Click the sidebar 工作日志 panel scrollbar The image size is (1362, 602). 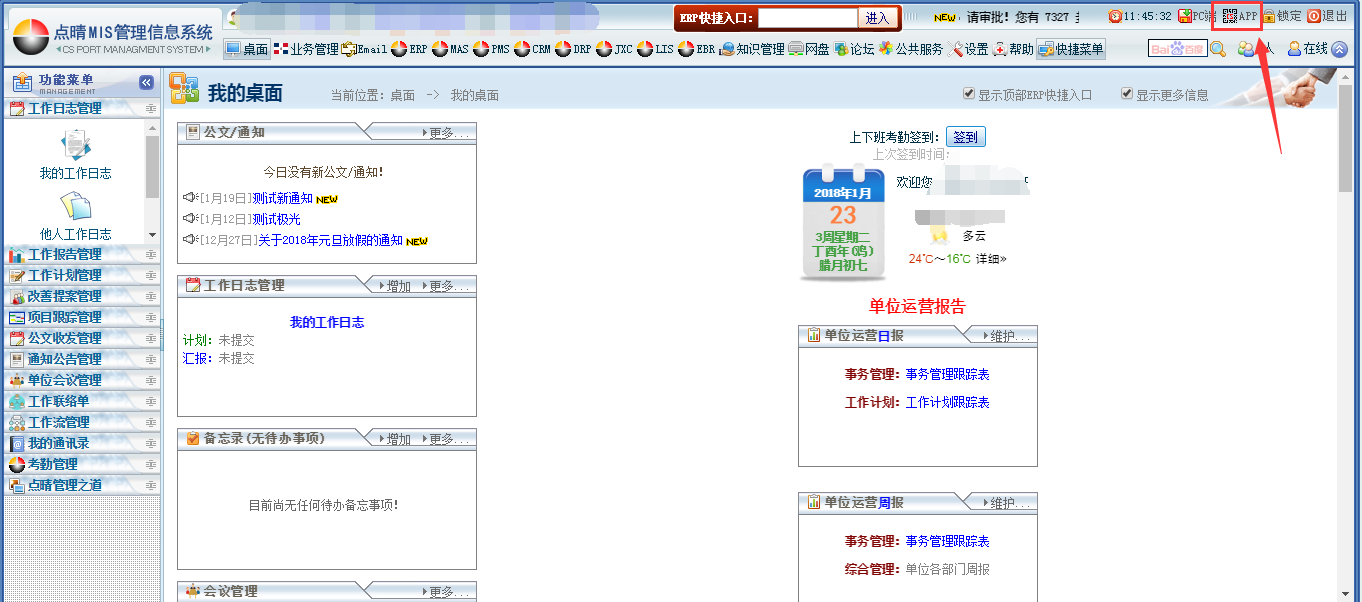click(x=152, y=170)
